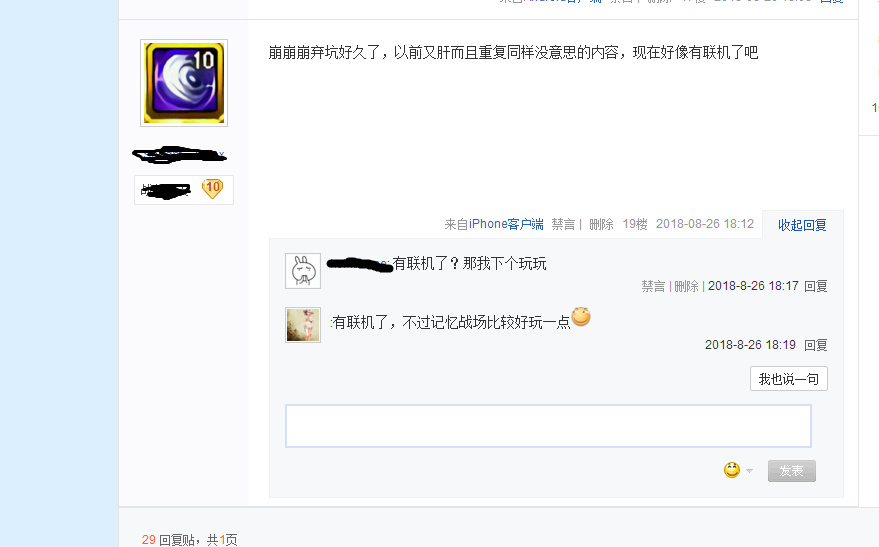Click 删除 on the 18:17 reply
This screenshot has height=547, width=879.
[x=686, y=286]
